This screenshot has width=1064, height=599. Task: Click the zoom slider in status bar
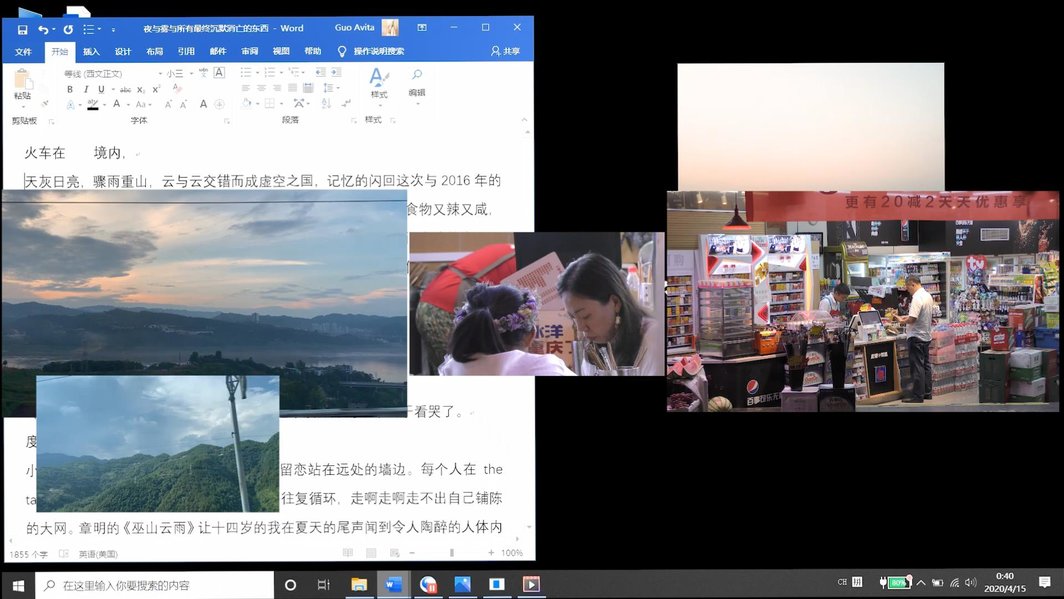tap(451, 553)
